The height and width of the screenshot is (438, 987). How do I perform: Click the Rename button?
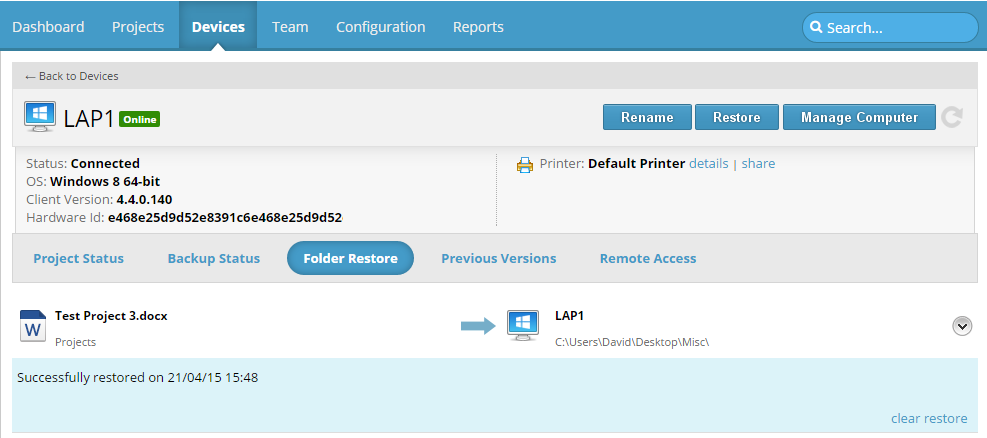647,117
